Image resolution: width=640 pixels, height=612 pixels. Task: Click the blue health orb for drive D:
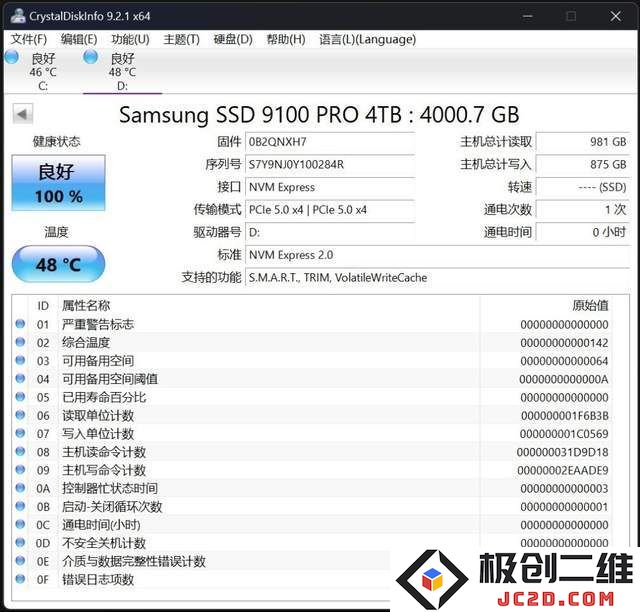click(x=91, y=57)
